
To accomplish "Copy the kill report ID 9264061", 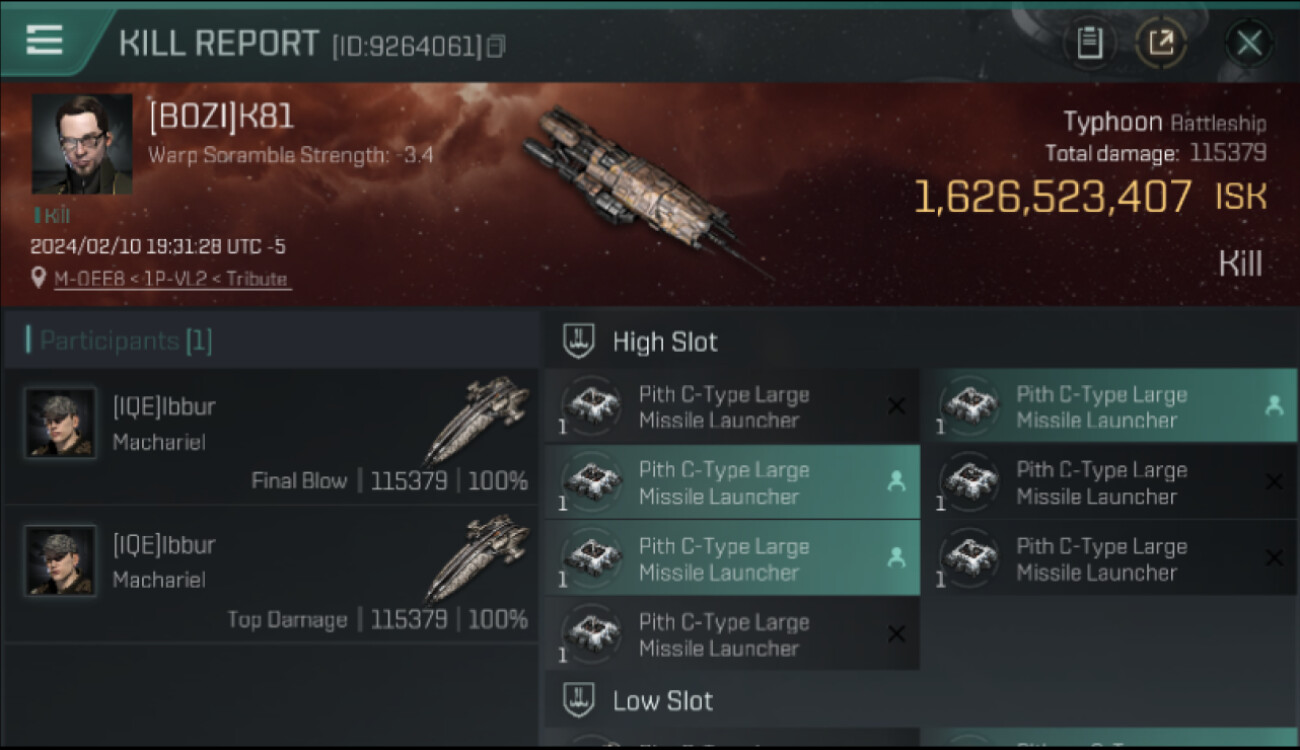I will pyautogui.click(x=496, y=46).
